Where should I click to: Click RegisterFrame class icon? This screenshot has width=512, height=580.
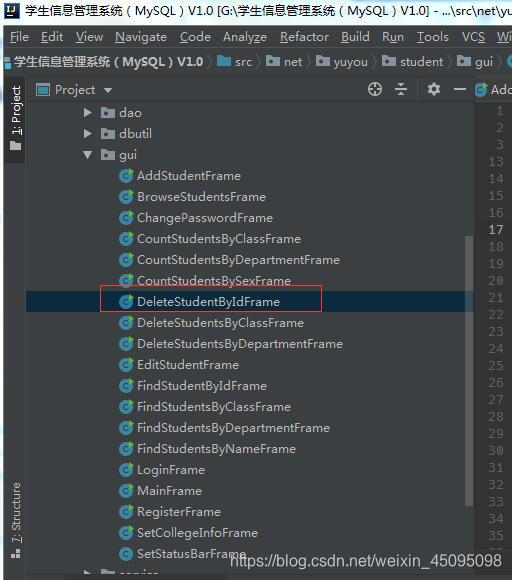coord(126,512)
